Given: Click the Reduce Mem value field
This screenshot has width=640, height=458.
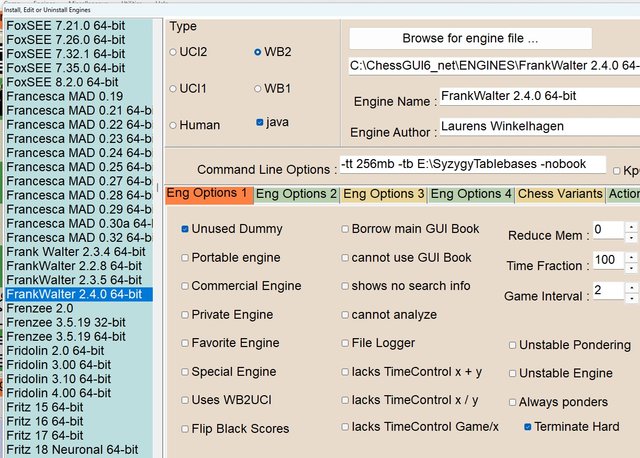Looking at the screenshot, I should coord(608,230).
